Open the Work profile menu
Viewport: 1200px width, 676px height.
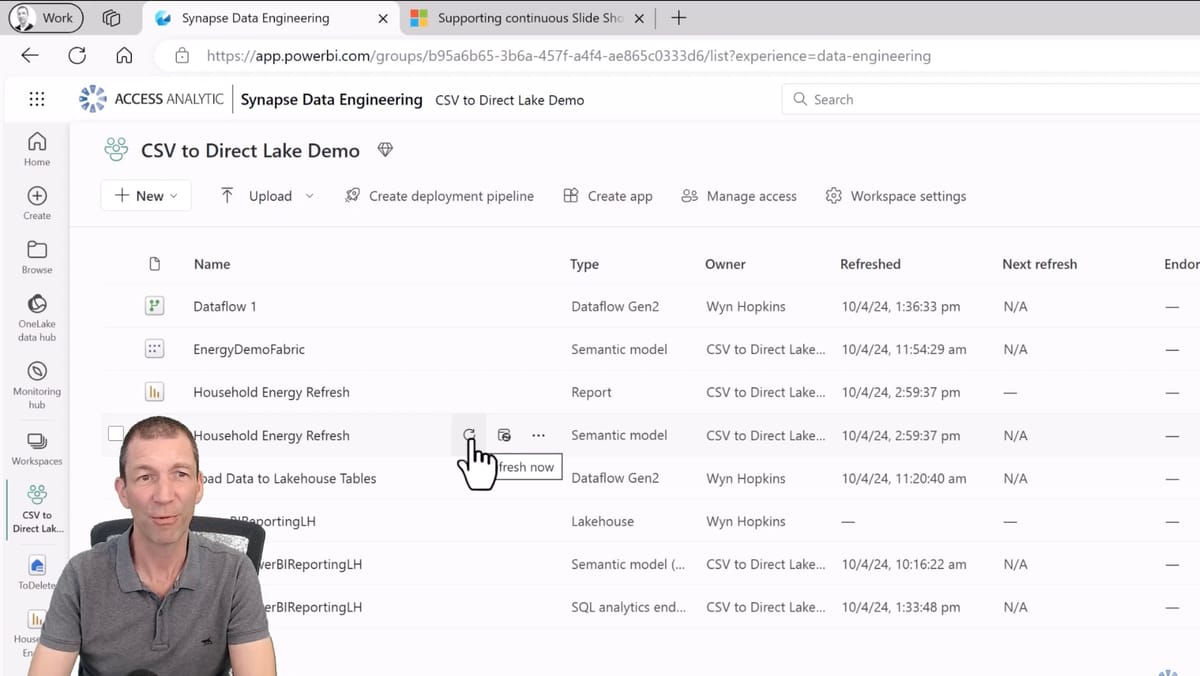click(46, 17)
